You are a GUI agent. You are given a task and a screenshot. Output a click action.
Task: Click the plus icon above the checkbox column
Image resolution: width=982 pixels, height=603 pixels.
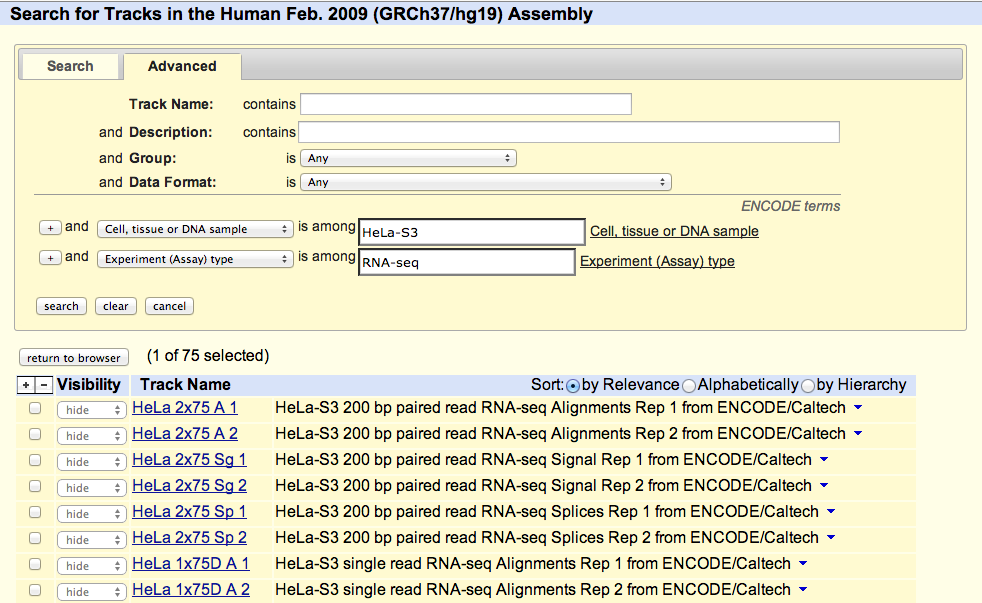(x=26, y=385)
